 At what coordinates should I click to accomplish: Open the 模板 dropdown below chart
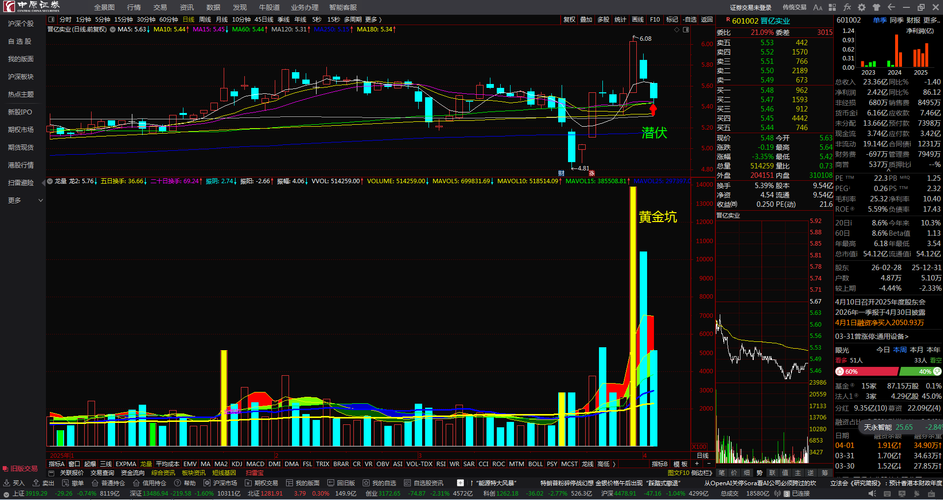680,463
